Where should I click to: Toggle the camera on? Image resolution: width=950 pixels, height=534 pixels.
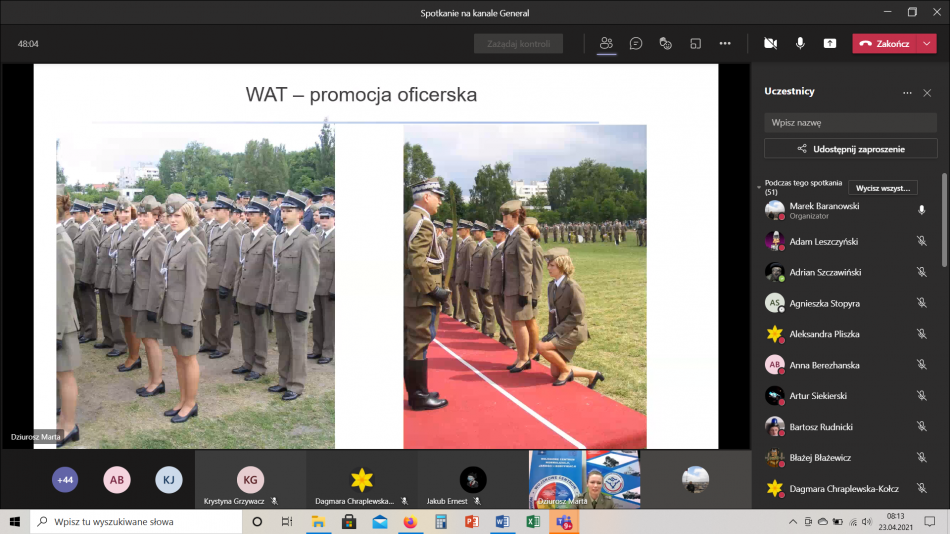click(x=770, y=44)
